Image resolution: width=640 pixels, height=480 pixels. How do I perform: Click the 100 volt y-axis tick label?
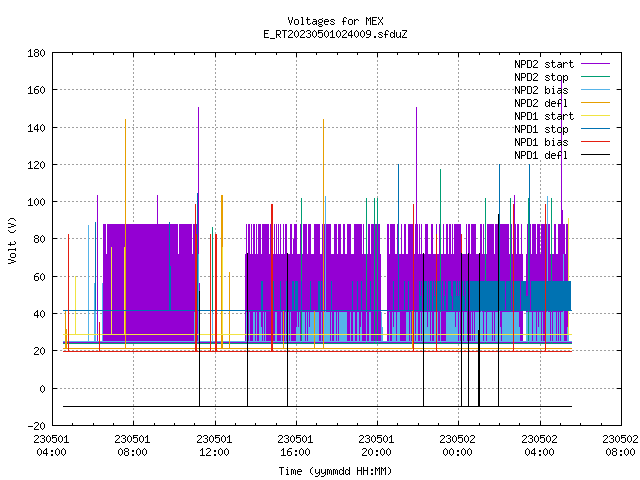36,202
